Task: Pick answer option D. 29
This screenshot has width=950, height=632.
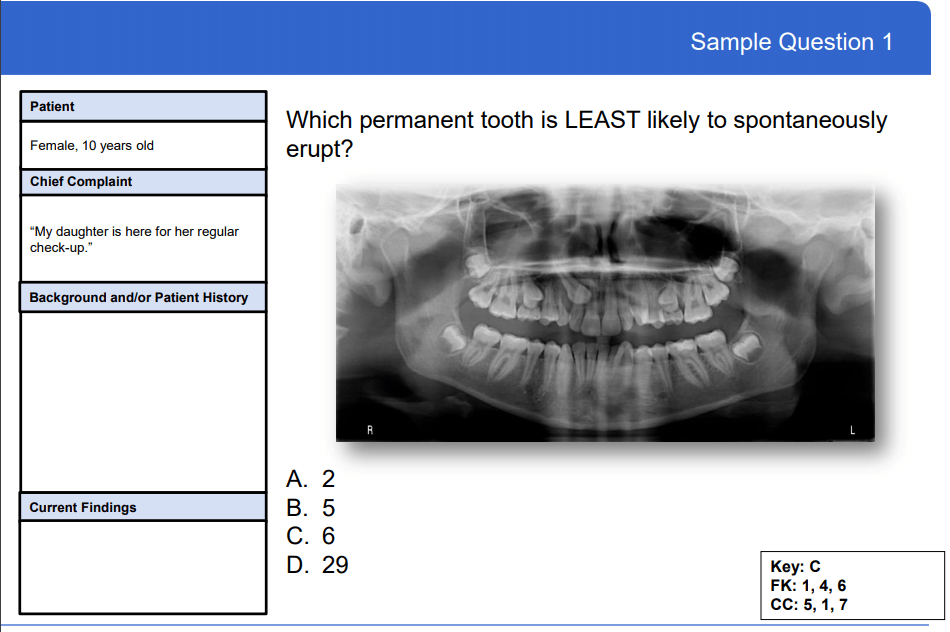Action: click(317, 566)
